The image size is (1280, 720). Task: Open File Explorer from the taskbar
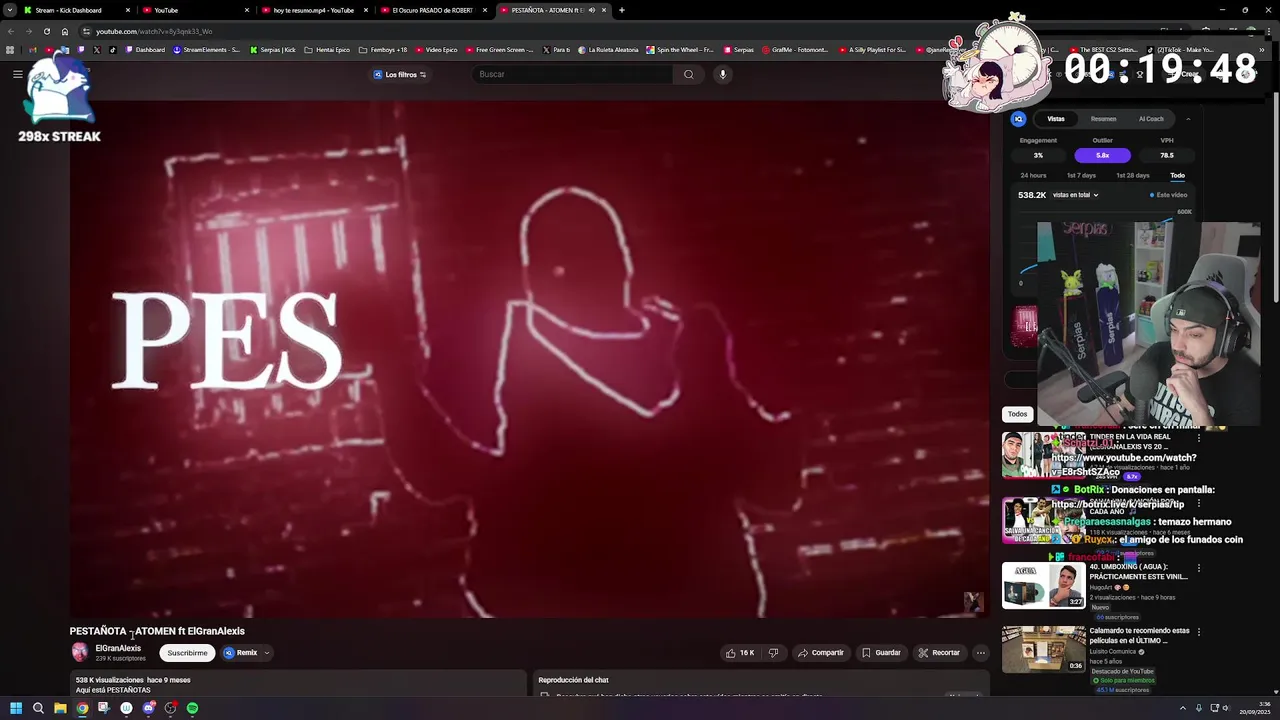[x=60, y=708]
